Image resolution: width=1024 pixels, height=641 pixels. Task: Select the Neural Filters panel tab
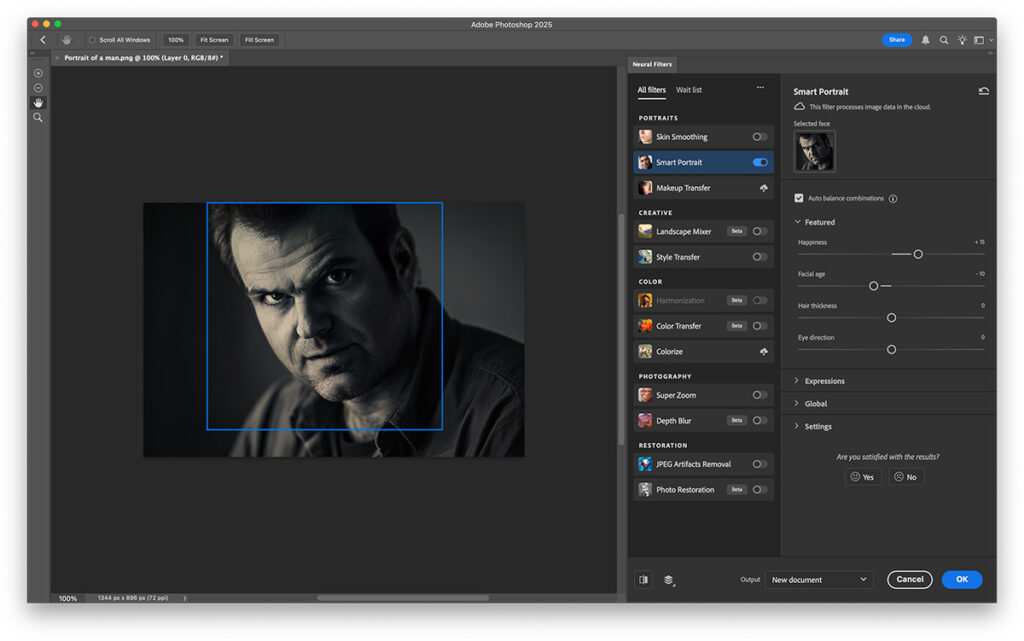point(652,64)
